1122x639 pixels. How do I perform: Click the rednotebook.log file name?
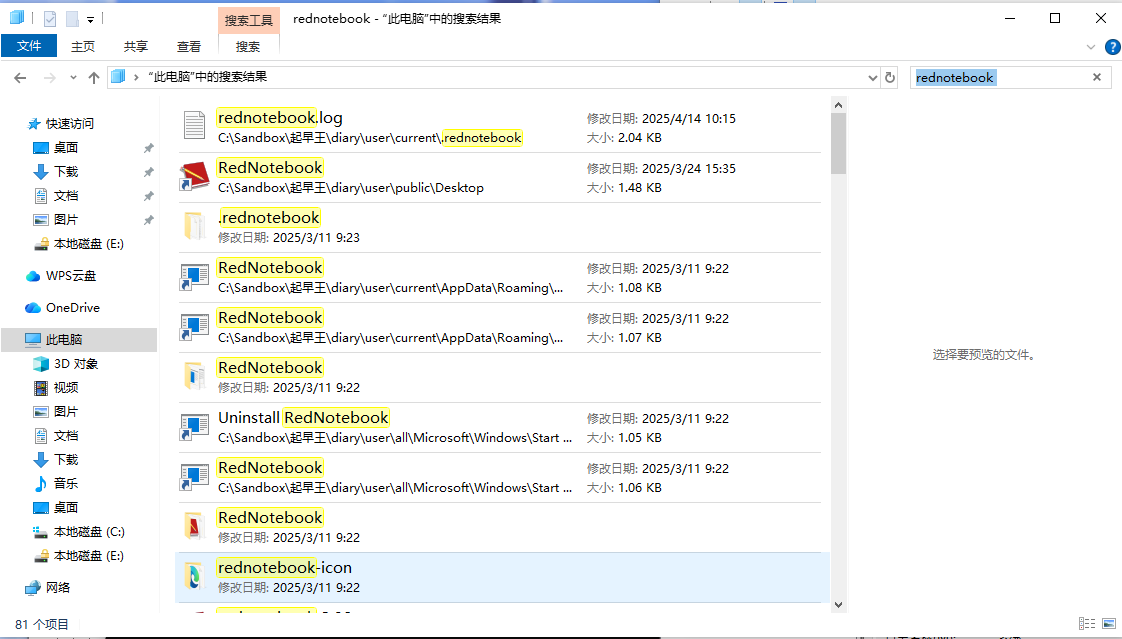(280, 117)
